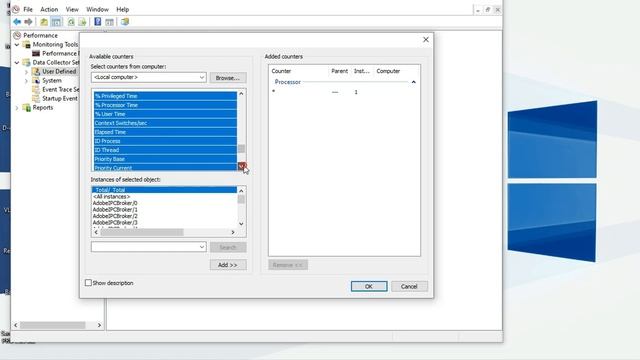This screenshot has width=640, height=360.
Task: Click the Browse... button
Action: [228, 78]
